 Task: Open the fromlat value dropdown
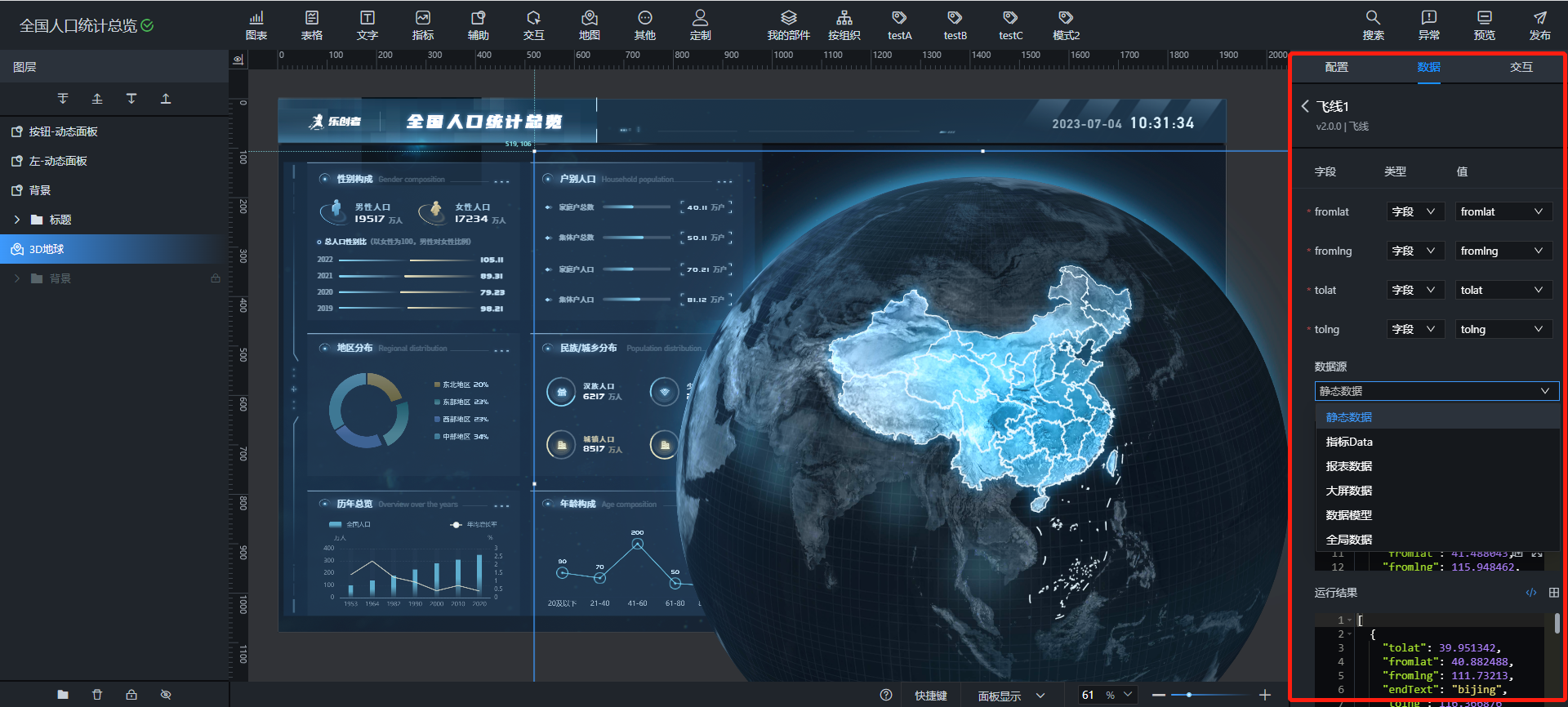click(1503, 211)
